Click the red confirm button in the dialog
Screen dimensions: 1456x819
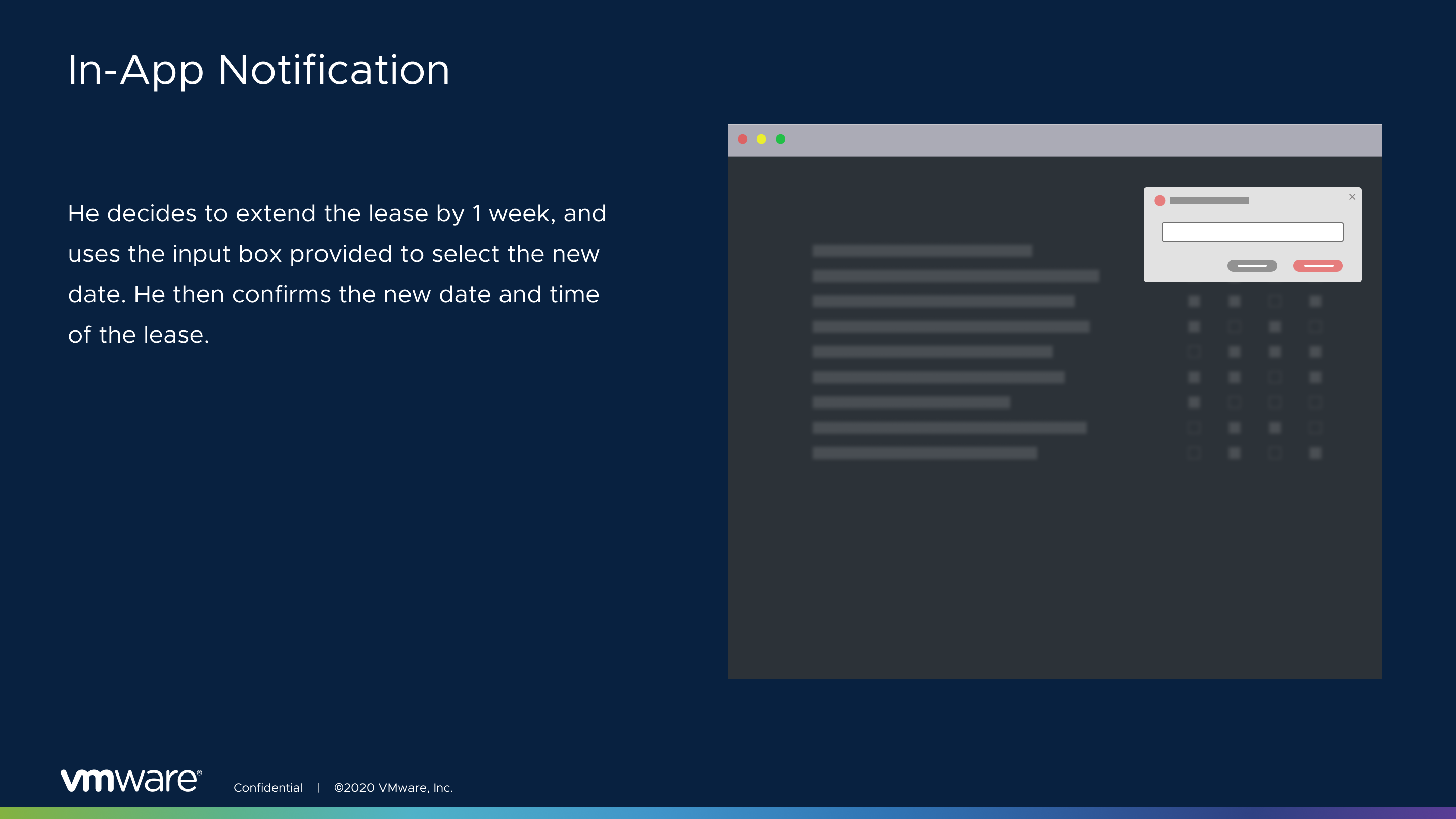point(1317,265)
